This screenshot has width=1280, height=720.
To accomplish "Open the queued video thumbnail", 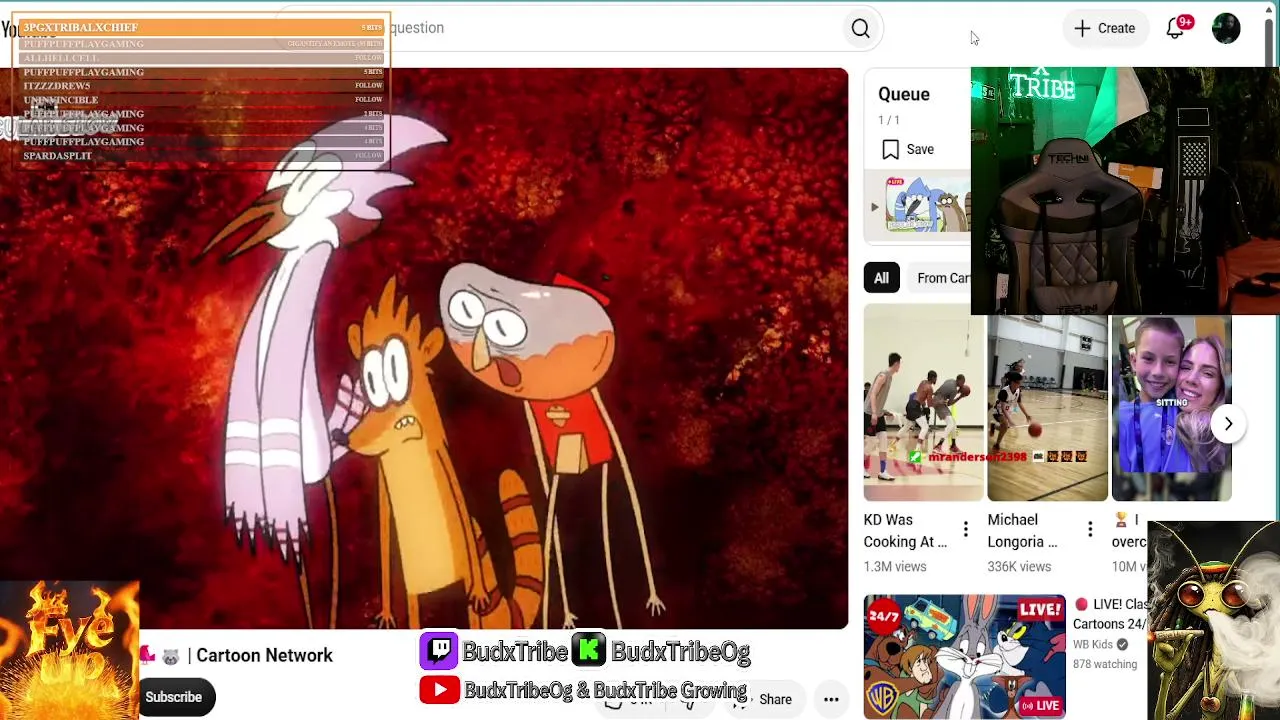I will [x=929, y=205].
